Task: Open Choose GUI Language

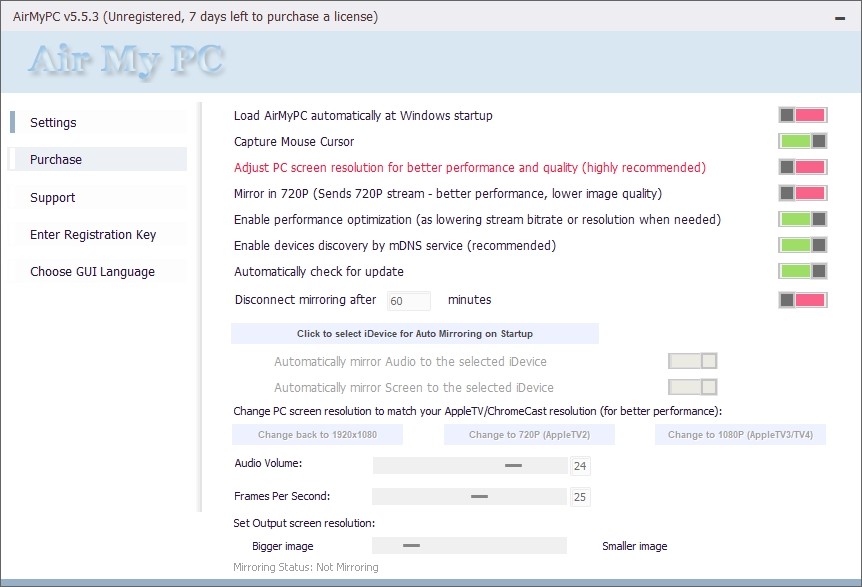Action: pos(98,272)
